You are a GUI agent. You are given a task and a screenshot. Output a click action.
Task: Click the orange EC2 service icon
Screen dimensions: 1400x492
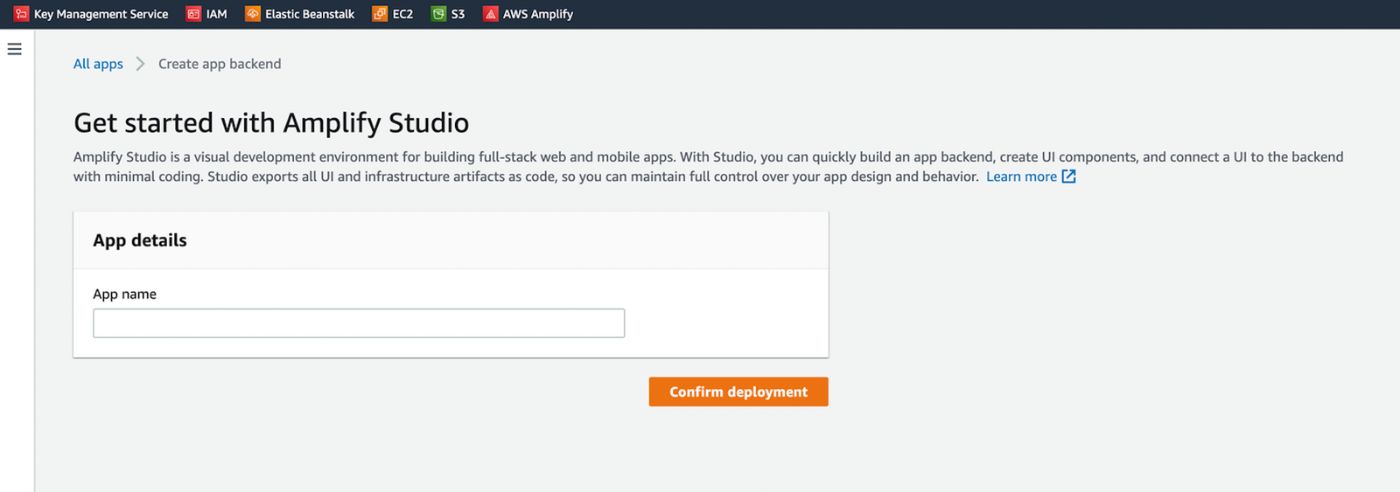(379, 14)
